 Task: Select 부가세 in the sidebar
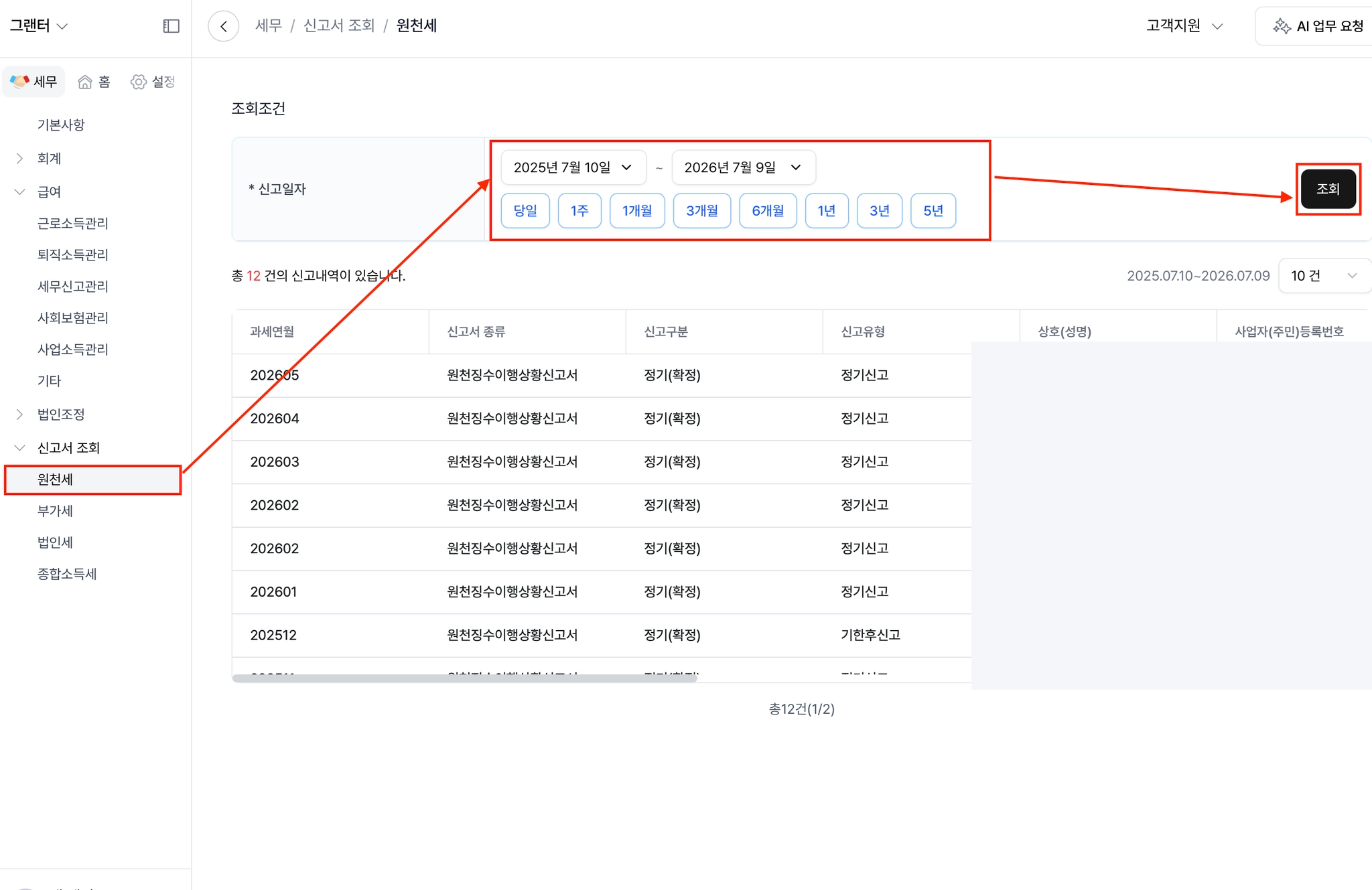coord(55,511)
